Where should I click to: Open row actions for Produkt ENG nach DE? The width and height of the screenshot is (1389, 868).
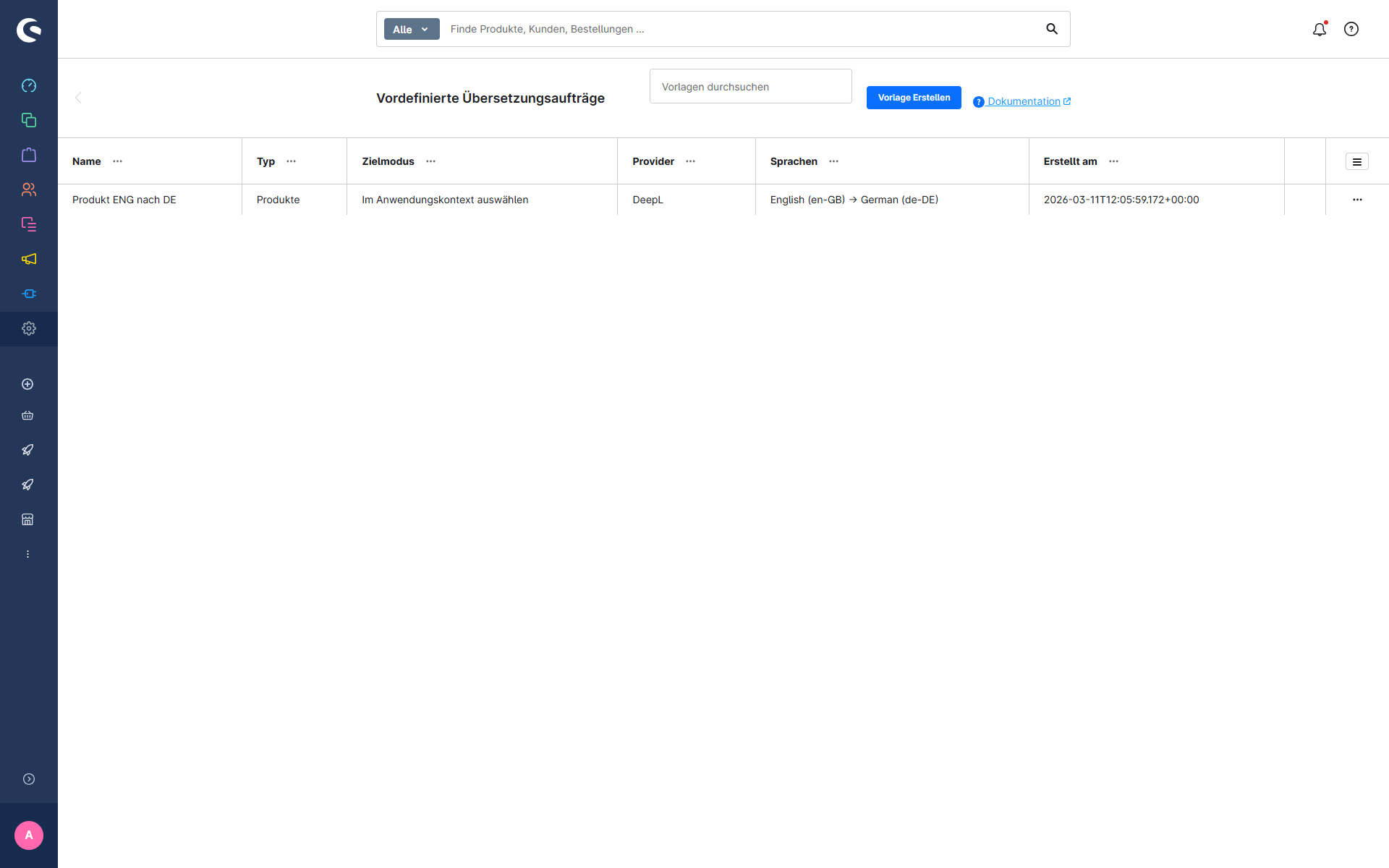point(1357,200)
